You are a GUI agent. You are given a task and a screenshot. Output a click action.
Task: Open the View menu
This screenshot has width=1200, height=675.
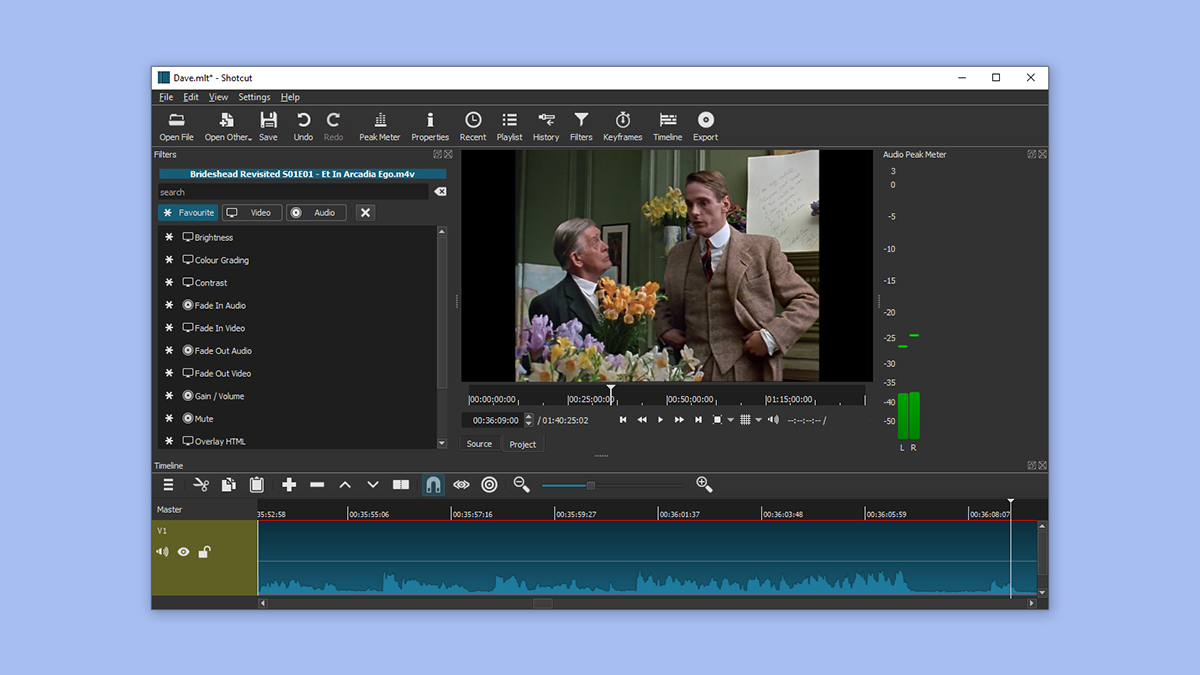pyautogui.click(x=219, y=97)
